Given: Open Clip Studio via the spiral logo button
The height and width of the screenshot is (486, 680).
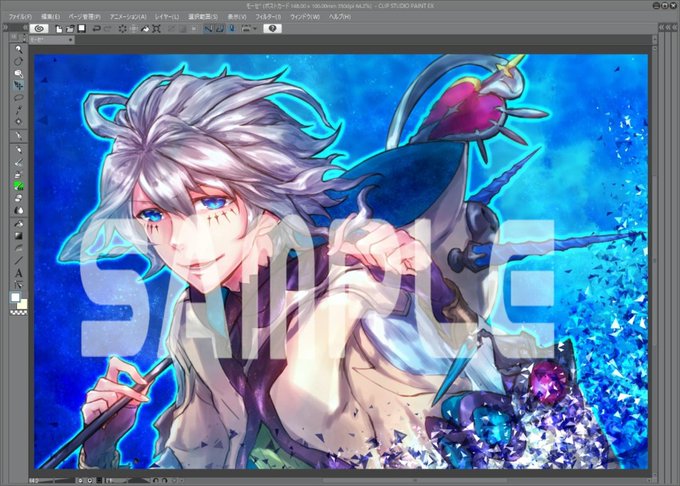Looking at the screenshot, I should 39,29.
